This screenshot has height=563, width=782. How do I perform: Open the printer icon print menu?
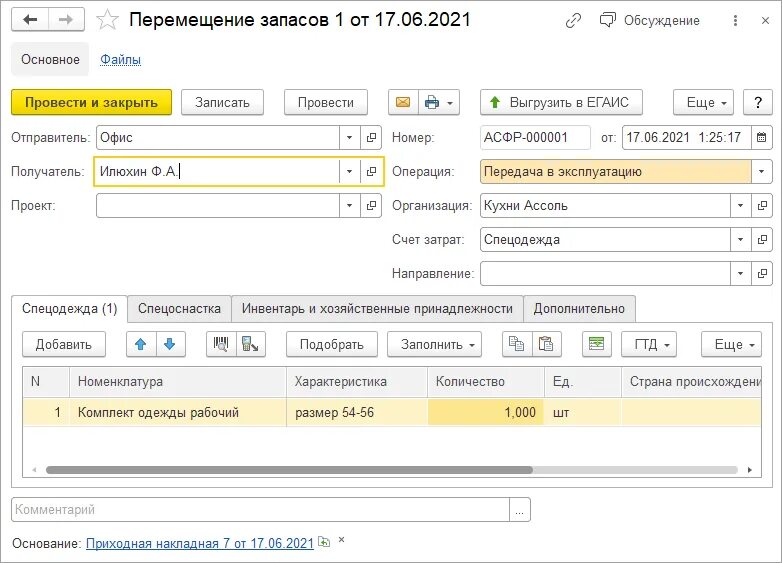439,102
